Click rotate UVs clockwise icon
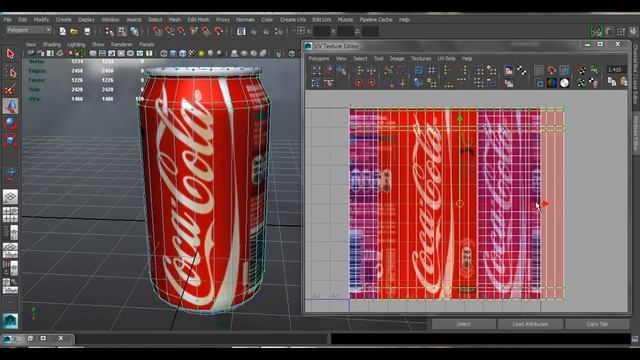 pyautogui.click(x=371, y=83)
